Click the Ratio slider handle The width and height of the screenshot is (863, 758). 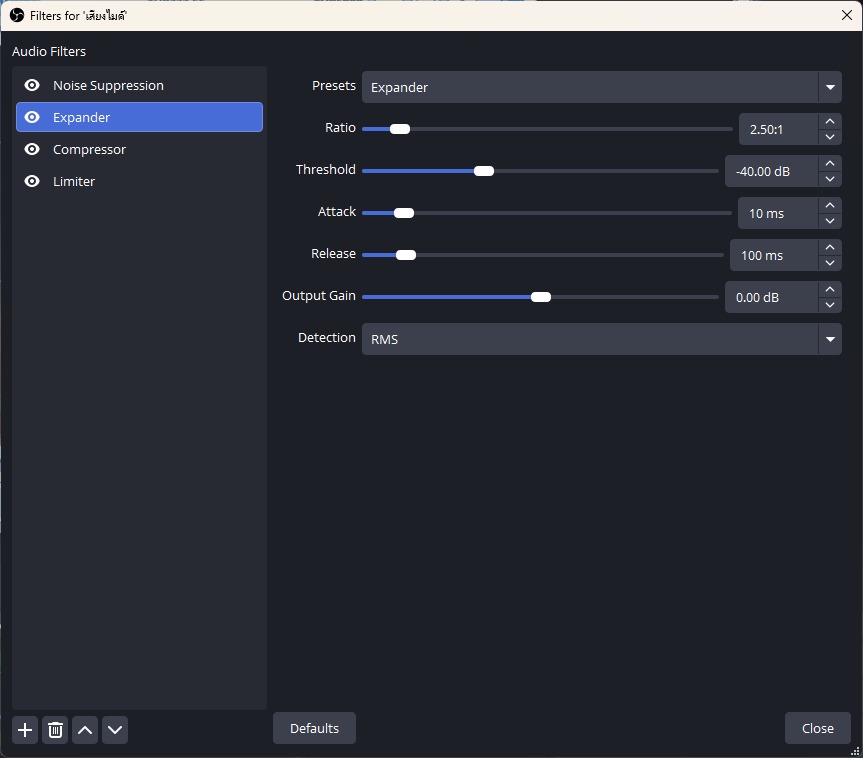(x=400, y=129)
